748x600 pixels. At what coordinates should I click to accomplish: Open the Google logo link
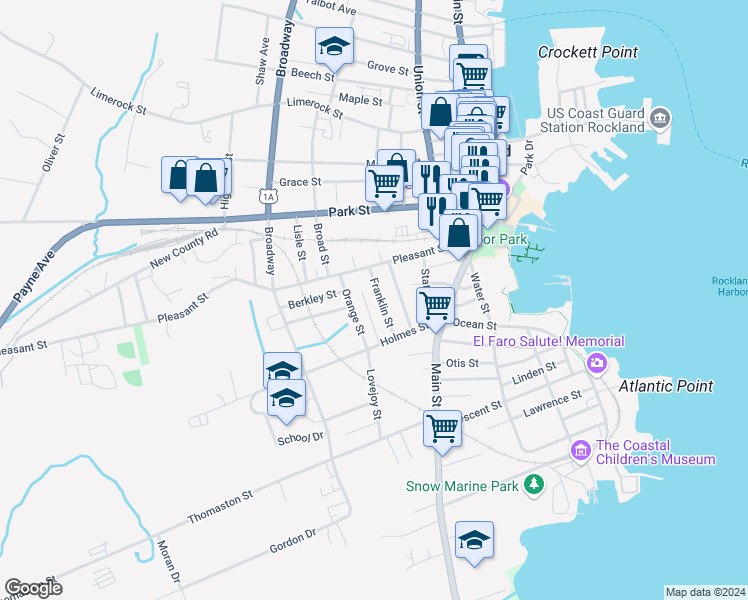[33, 587]
